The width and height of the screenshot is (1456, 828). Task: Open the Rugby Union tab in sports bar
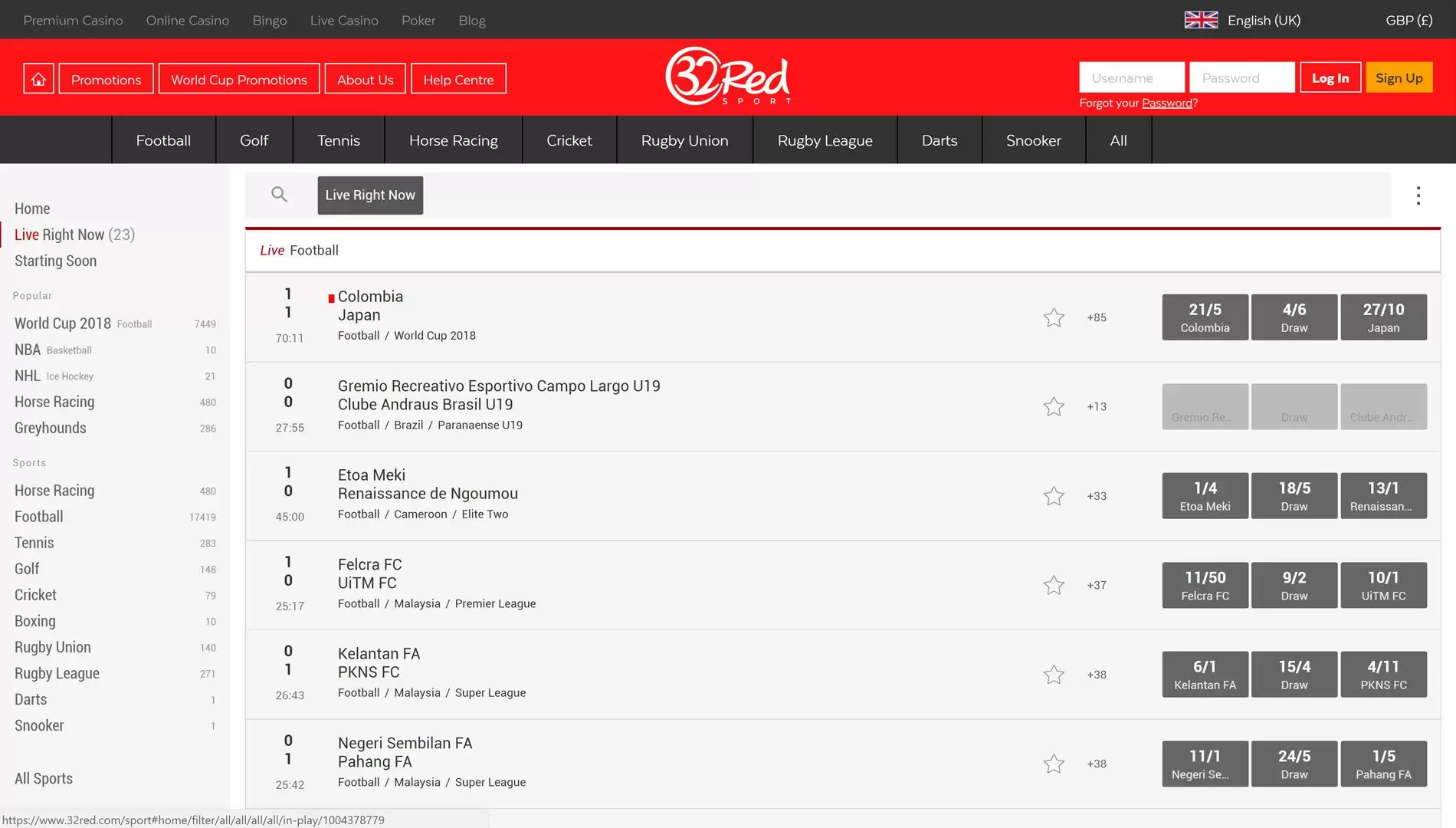point(685,140)
